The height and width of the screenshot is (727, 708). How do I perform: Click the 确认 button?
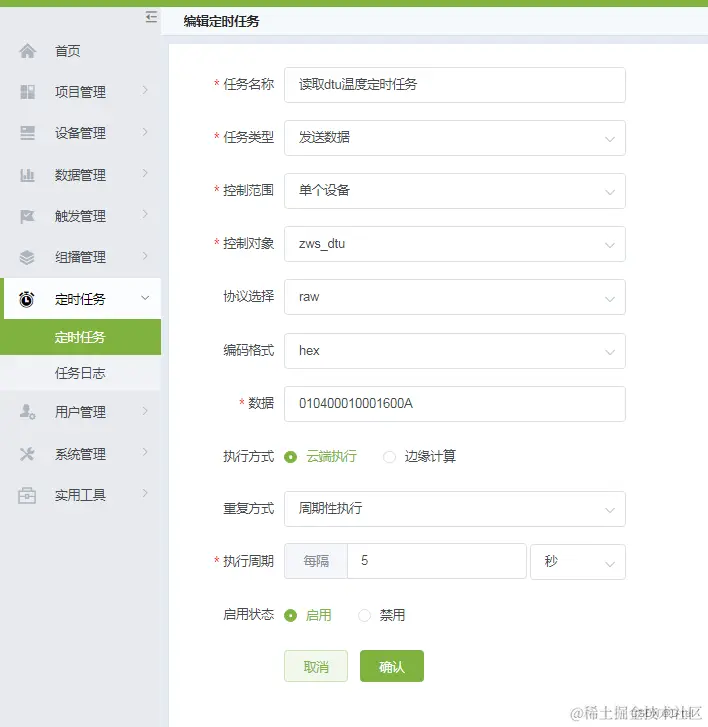point(392,666)
